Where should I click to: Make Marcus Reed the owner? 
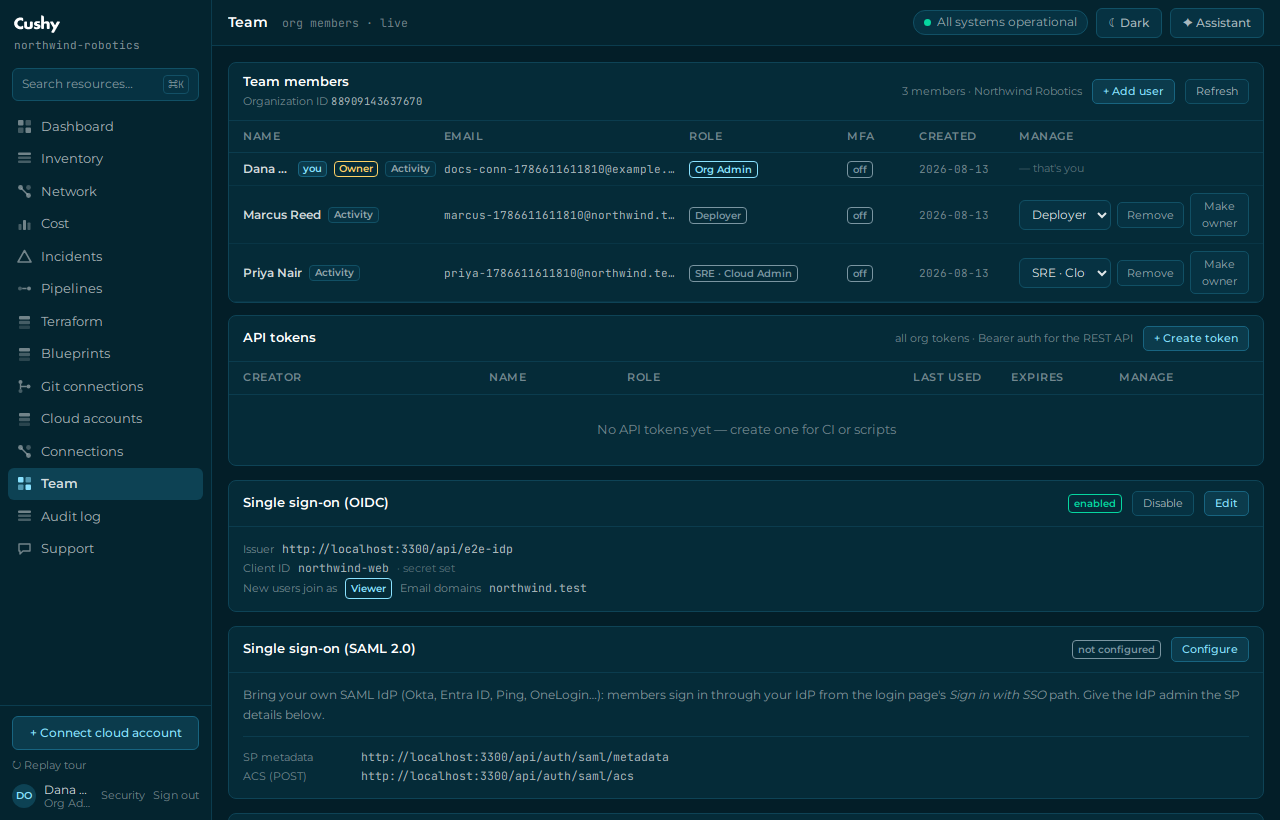[x=1219, y=215]
